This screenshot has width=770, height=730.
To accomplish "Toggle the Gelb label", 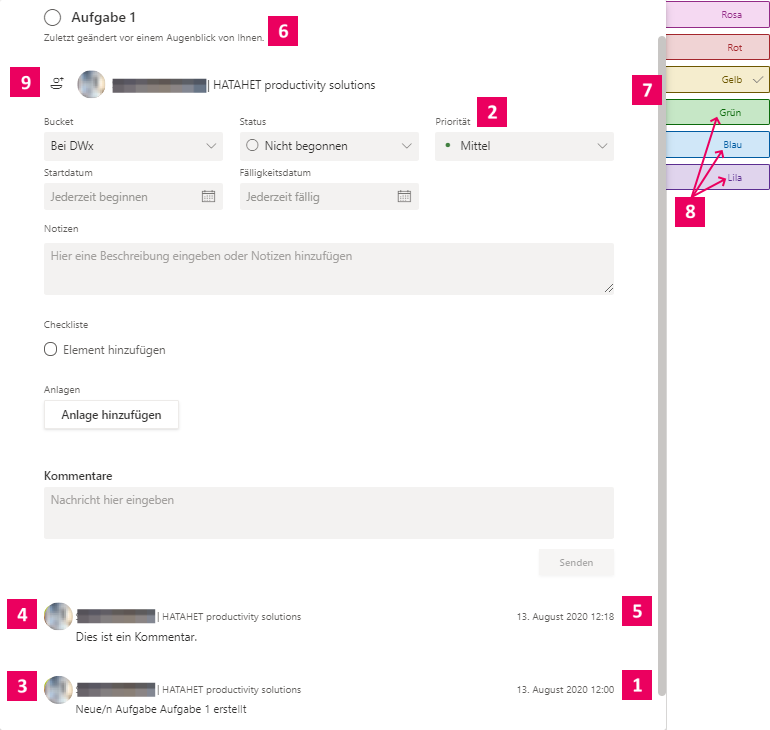I will (x=717, y=80).
